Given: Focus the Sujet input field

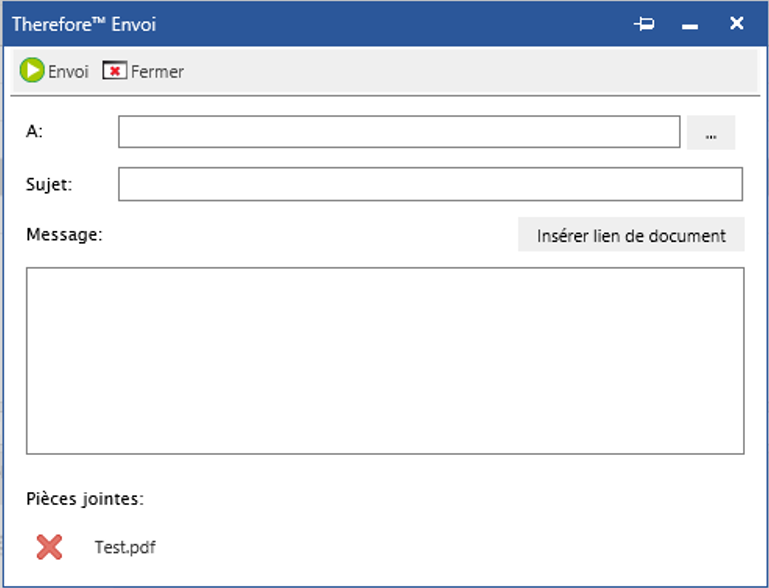Looking at the screenshot, I should coord(430,184).
